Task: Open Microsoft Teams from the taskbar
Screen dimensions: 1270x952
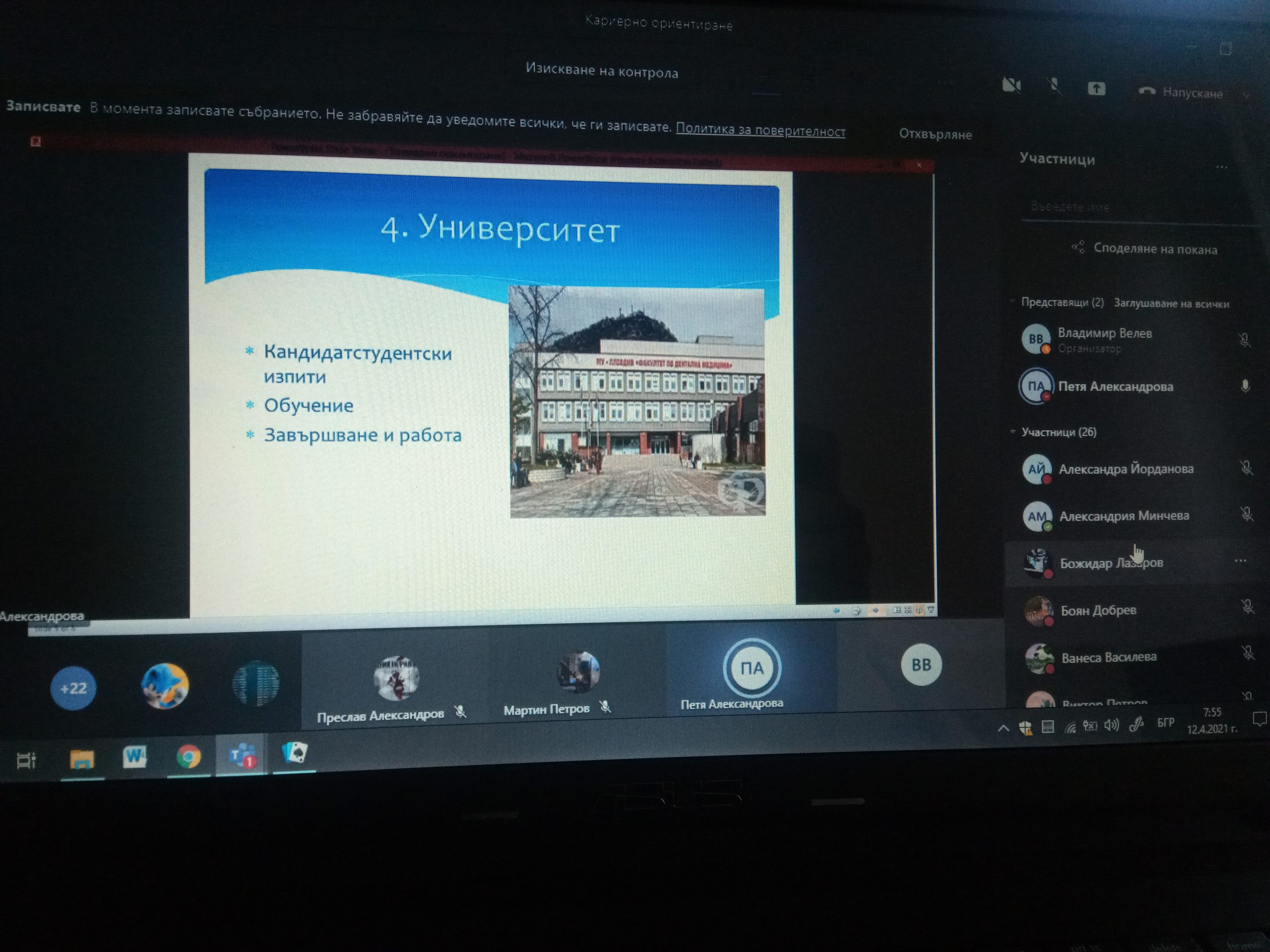Action: click(x=242, y=755)
